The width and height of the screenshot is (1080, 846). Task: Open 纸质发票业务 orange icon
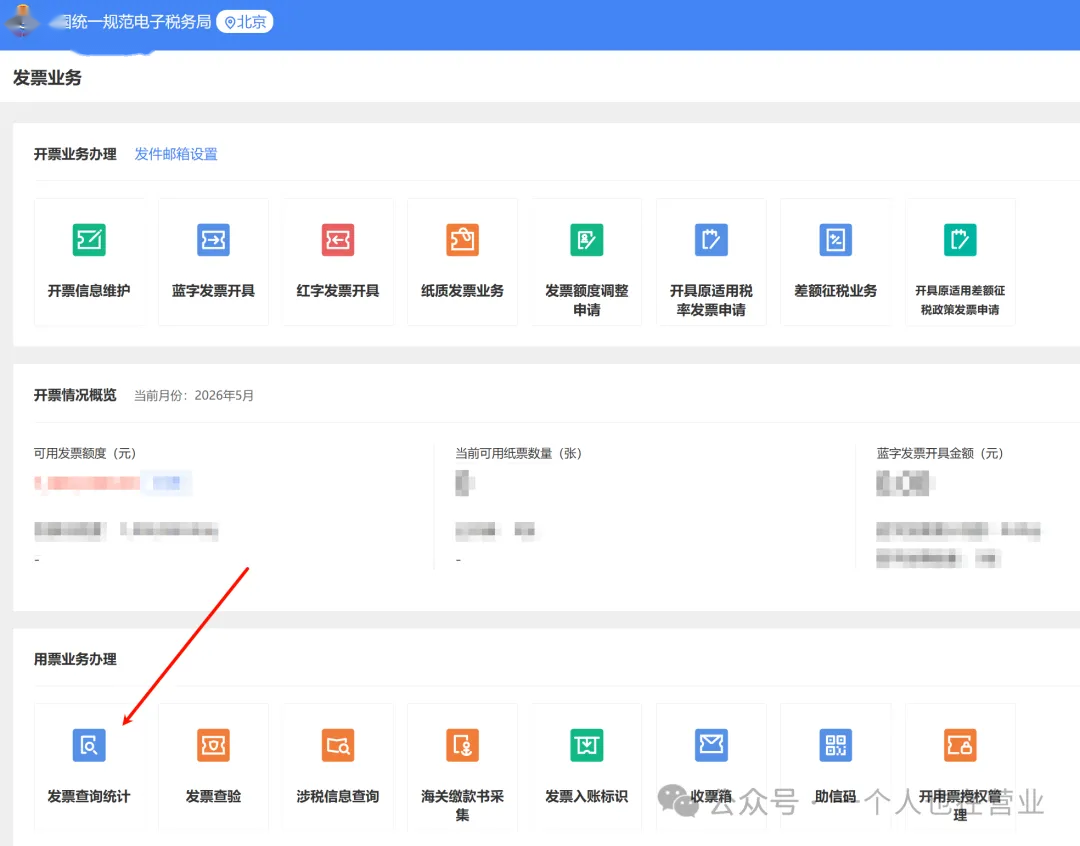(x=462, y=240)
